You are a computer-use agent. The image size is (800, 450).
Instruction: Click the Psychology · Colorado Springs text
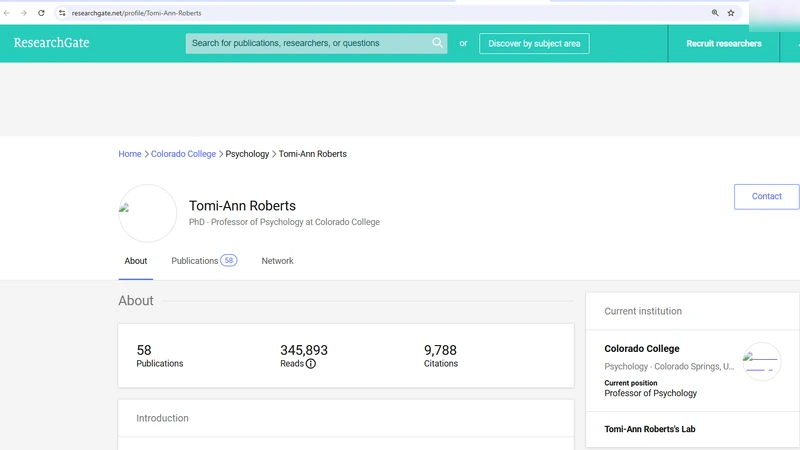coord(669,366)
